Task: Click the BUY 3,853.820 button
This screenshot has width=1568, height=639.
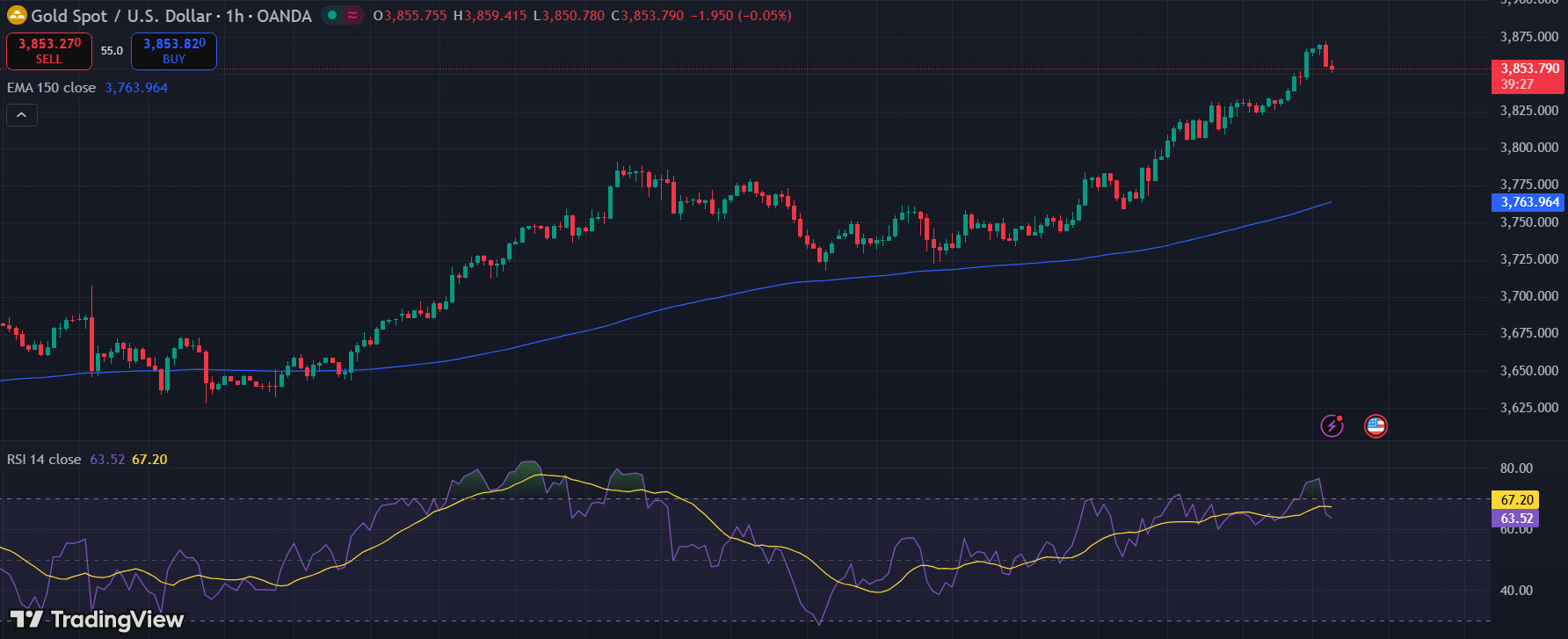Action: pos(174,51)
